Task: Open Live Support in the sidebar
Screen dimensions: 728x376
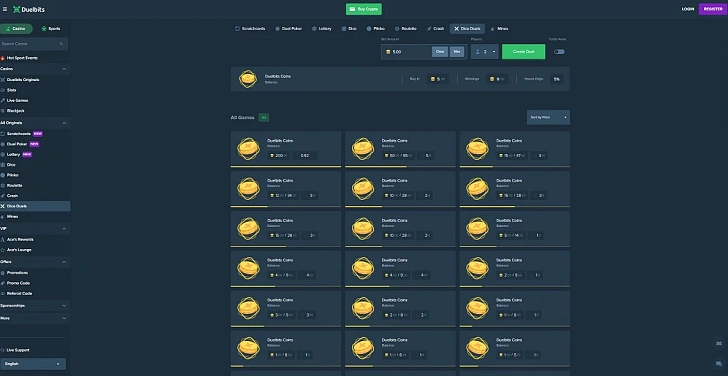Action: (15, 350)
